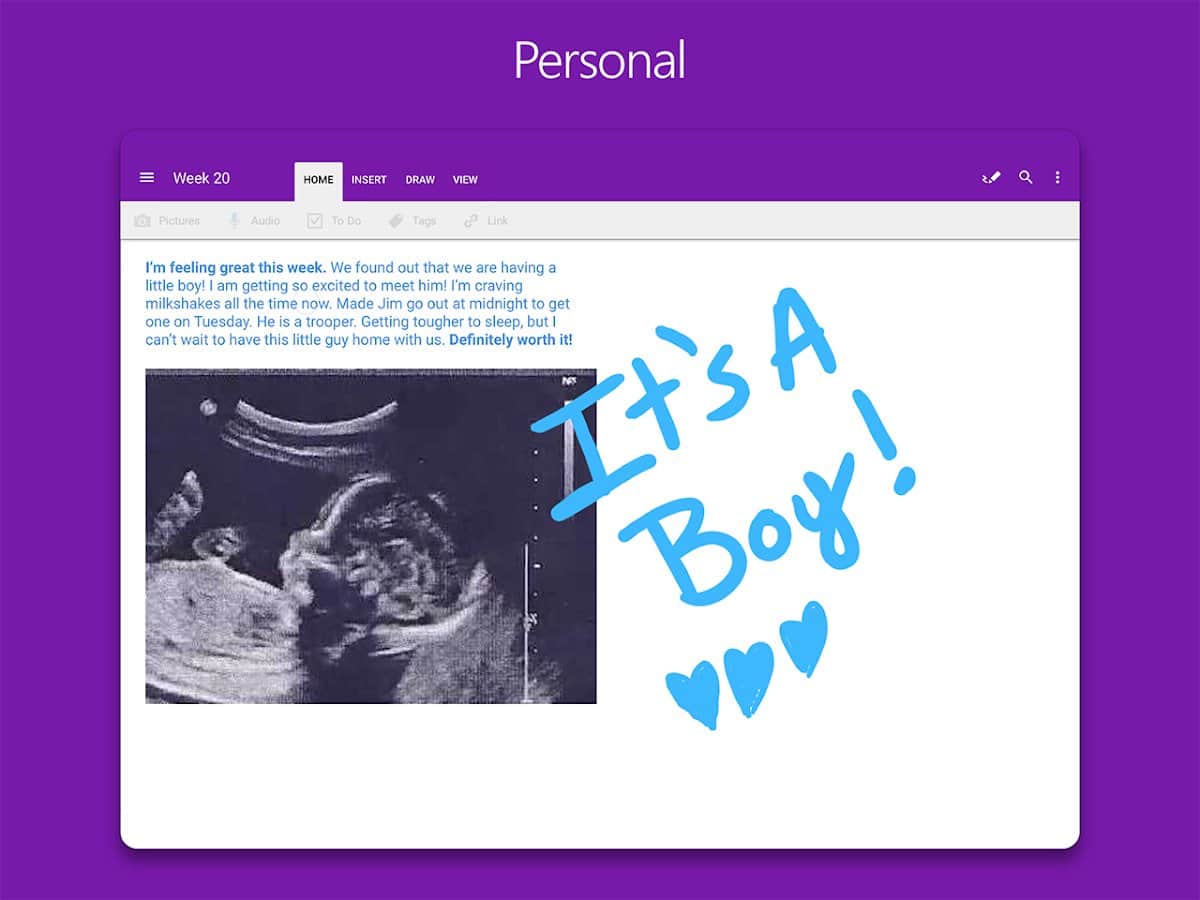Add a label using Tags icon
This screenshot has height=900, width=1200.
tap(396, 221)
